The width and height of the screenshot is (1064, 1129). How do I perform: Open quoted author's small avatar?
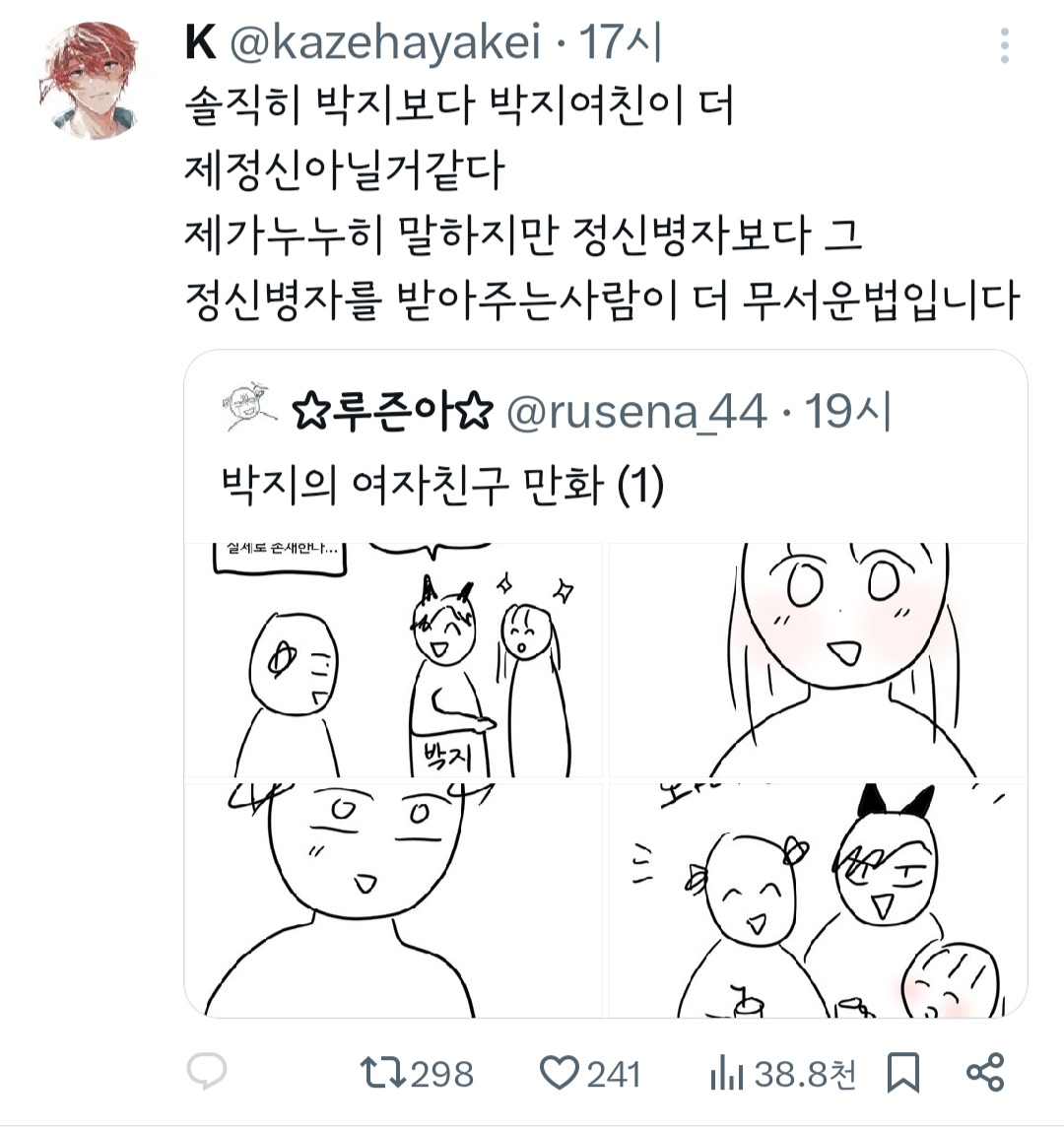pos(249,408)
